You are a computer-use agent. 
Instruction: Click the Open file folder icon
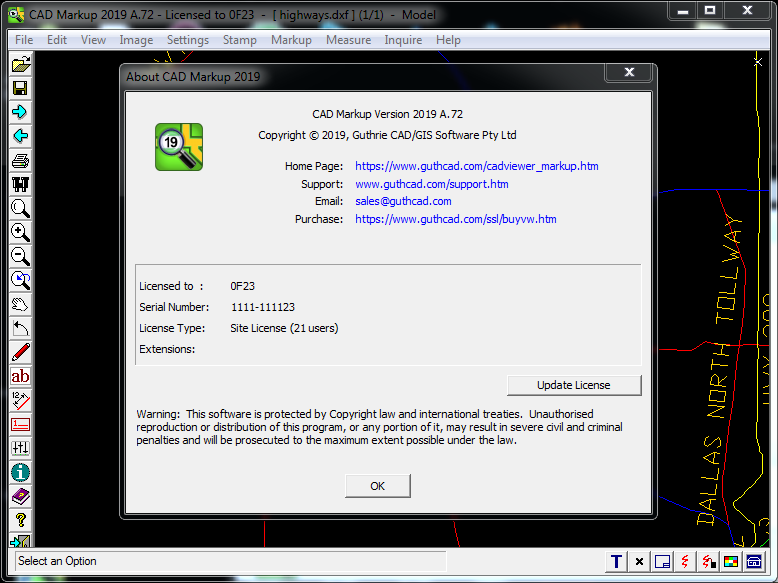20,64
